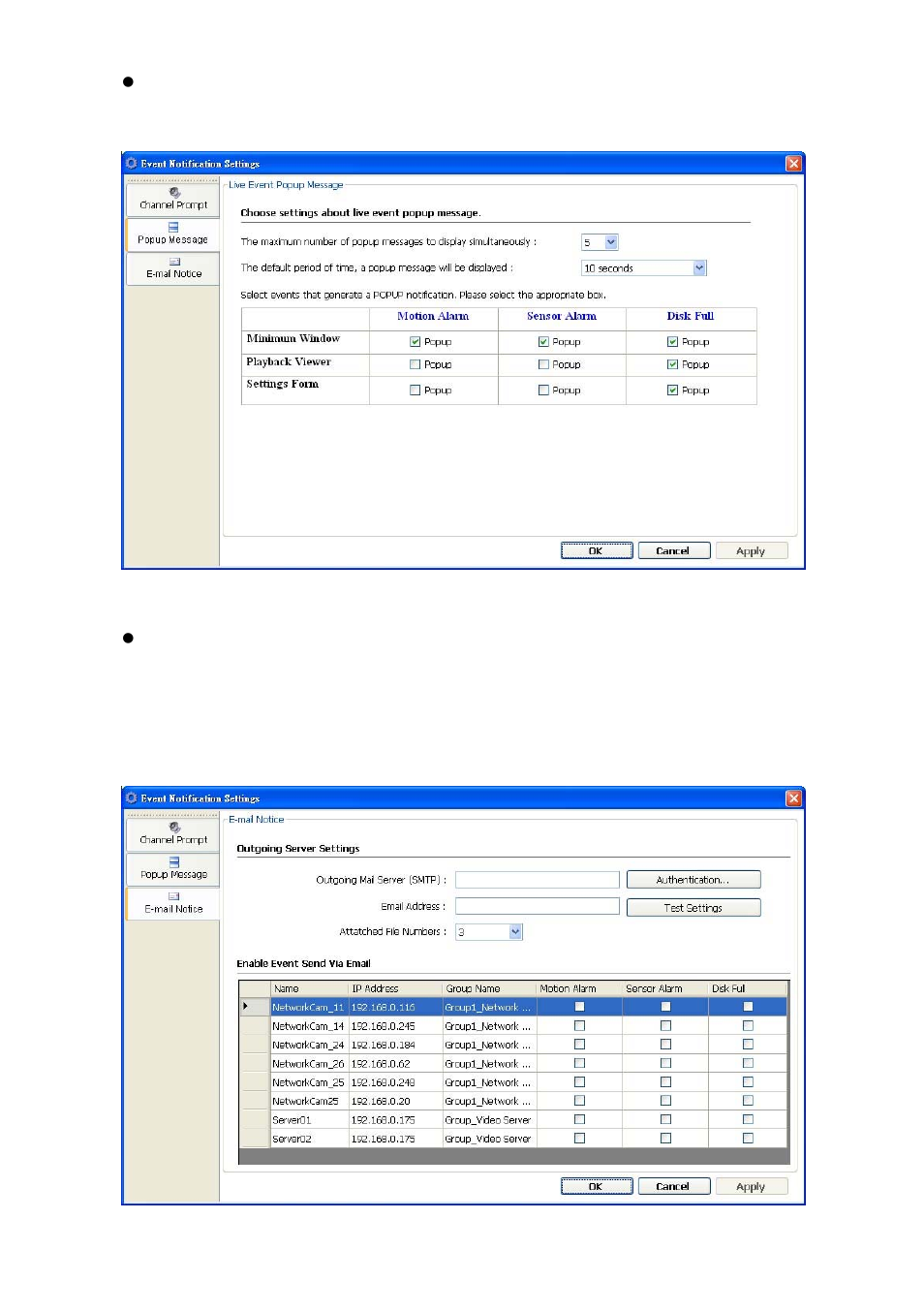Uncheck Motion Alarm popup for Minimum Window
Screen dimensions: 924x1313
click(415, 341)
